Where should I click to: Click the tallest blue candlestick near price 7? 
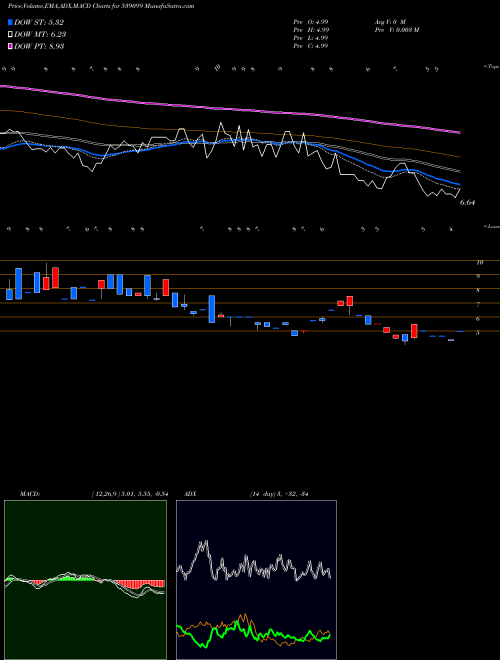212,309
